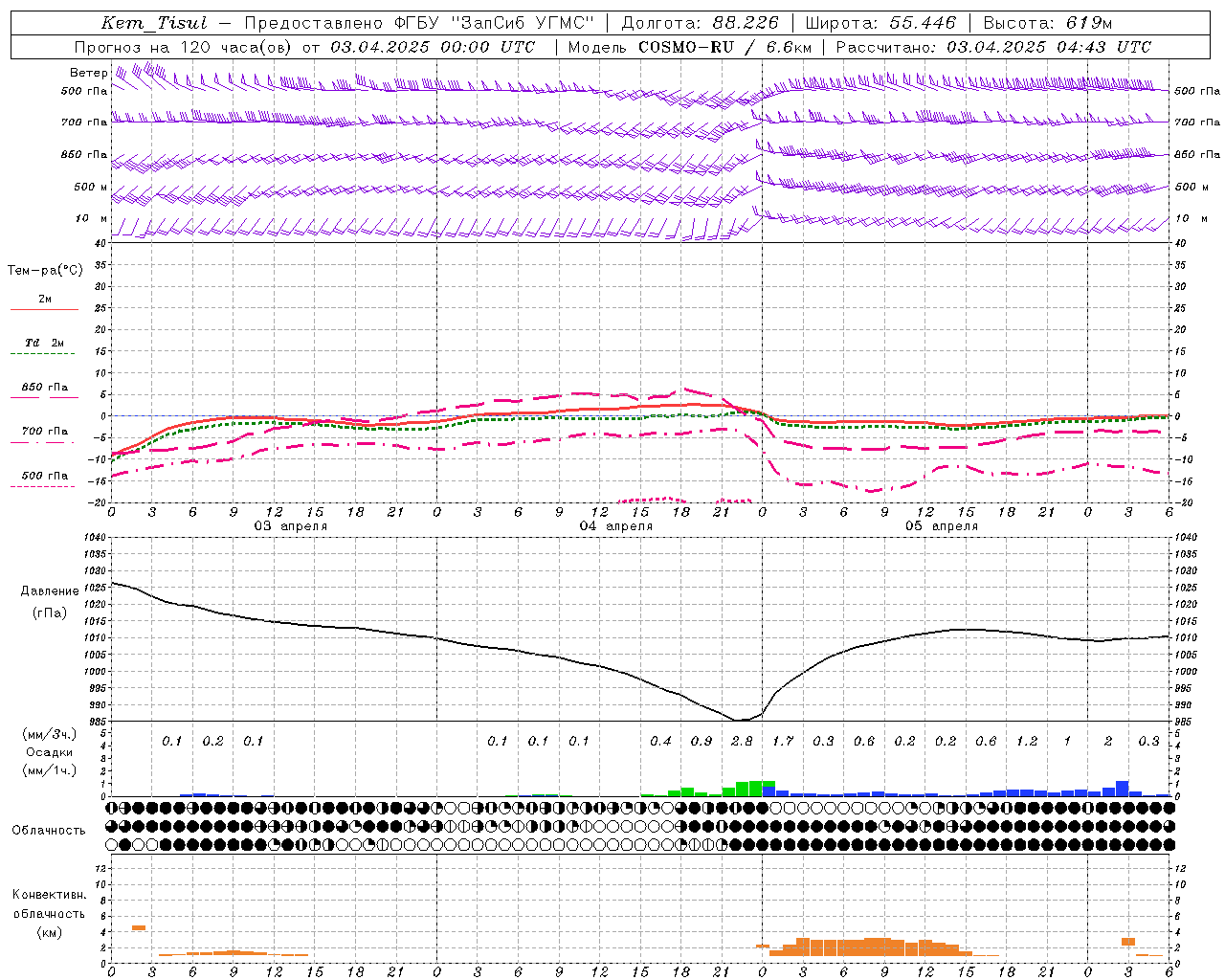Click the isolated orange convective bar on 03 апреля

[x=139, y=927]
